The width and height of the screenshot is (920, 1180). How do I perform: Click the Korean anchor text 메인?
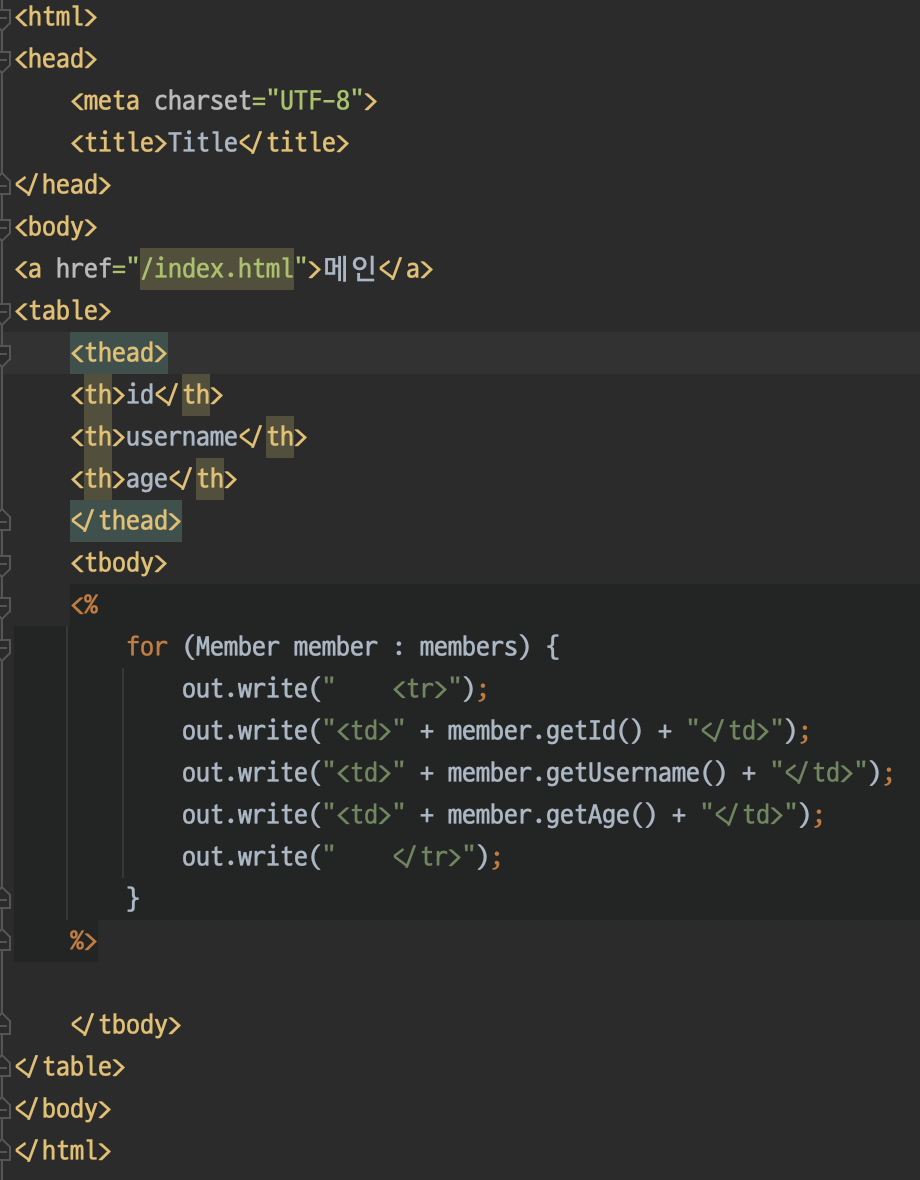point(349,269)
